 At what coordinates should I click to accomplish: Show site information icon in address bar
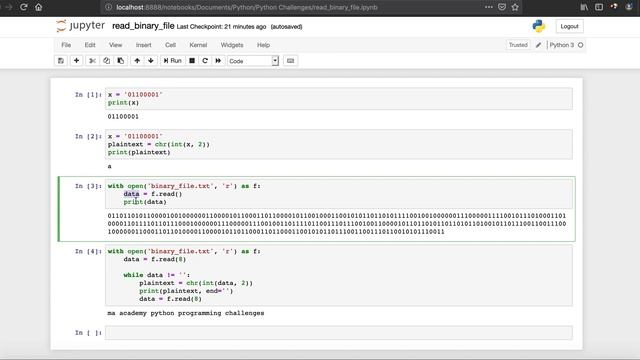(x=108, y=7)
